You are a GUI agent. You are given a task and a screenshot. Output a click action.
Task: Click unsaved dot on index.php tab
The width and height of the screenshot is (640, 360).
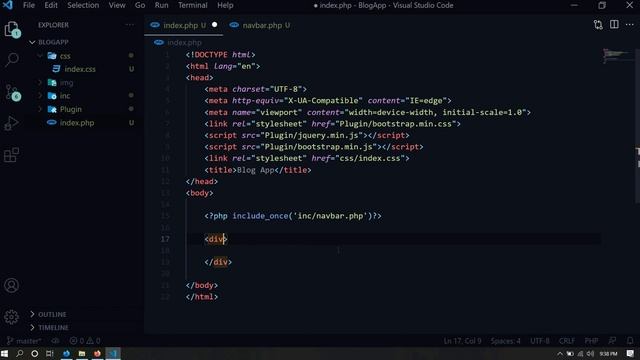214,25
